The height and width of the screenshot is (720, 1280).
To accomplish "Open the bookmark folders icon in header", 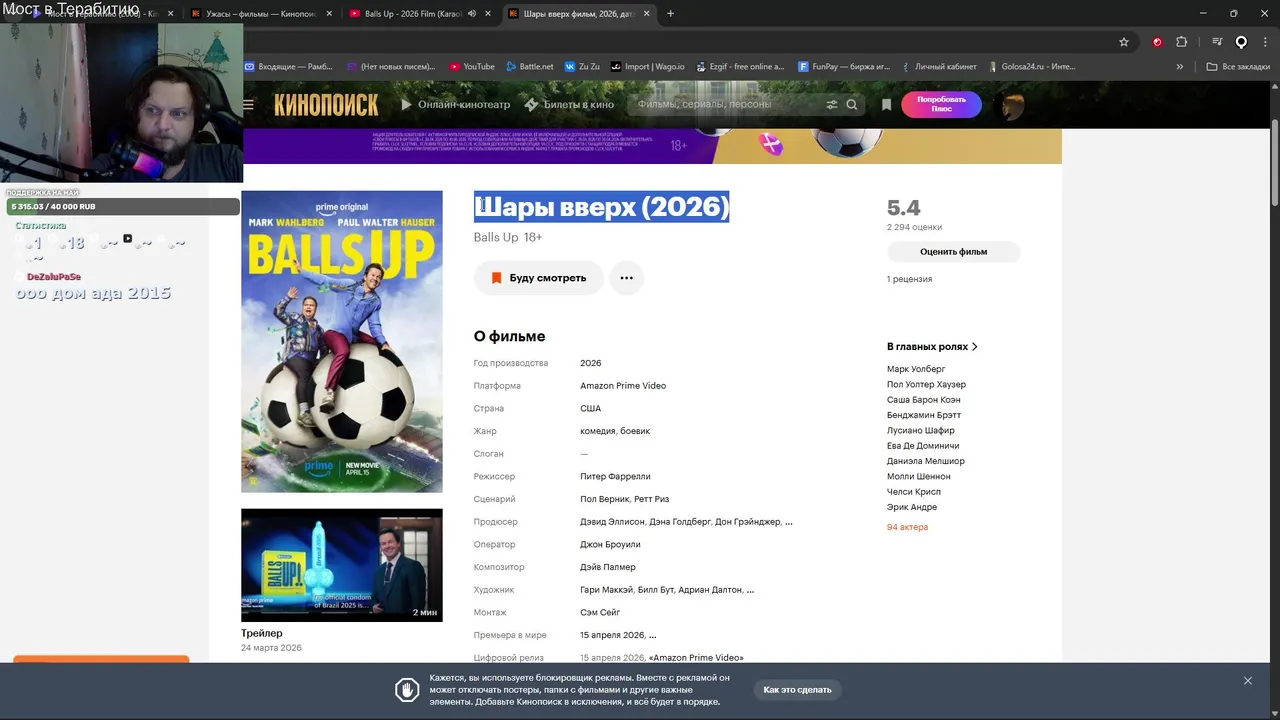I will pyautogui.click(x=886, y=104).
